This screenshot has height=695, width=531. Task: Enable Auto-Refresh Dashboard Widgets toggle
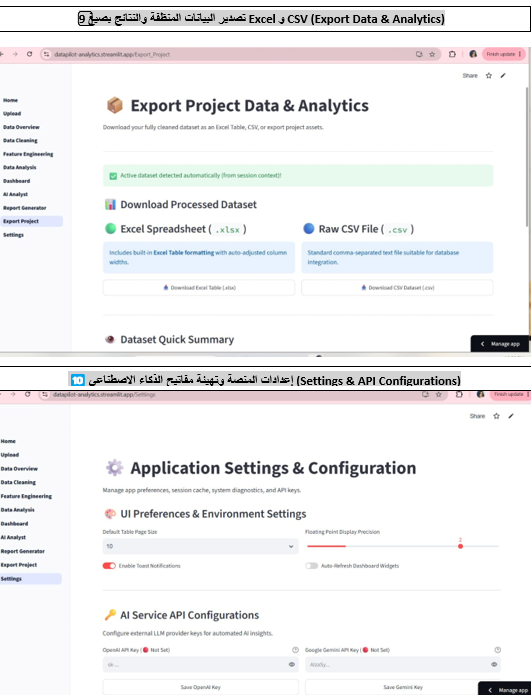point(312,566)
